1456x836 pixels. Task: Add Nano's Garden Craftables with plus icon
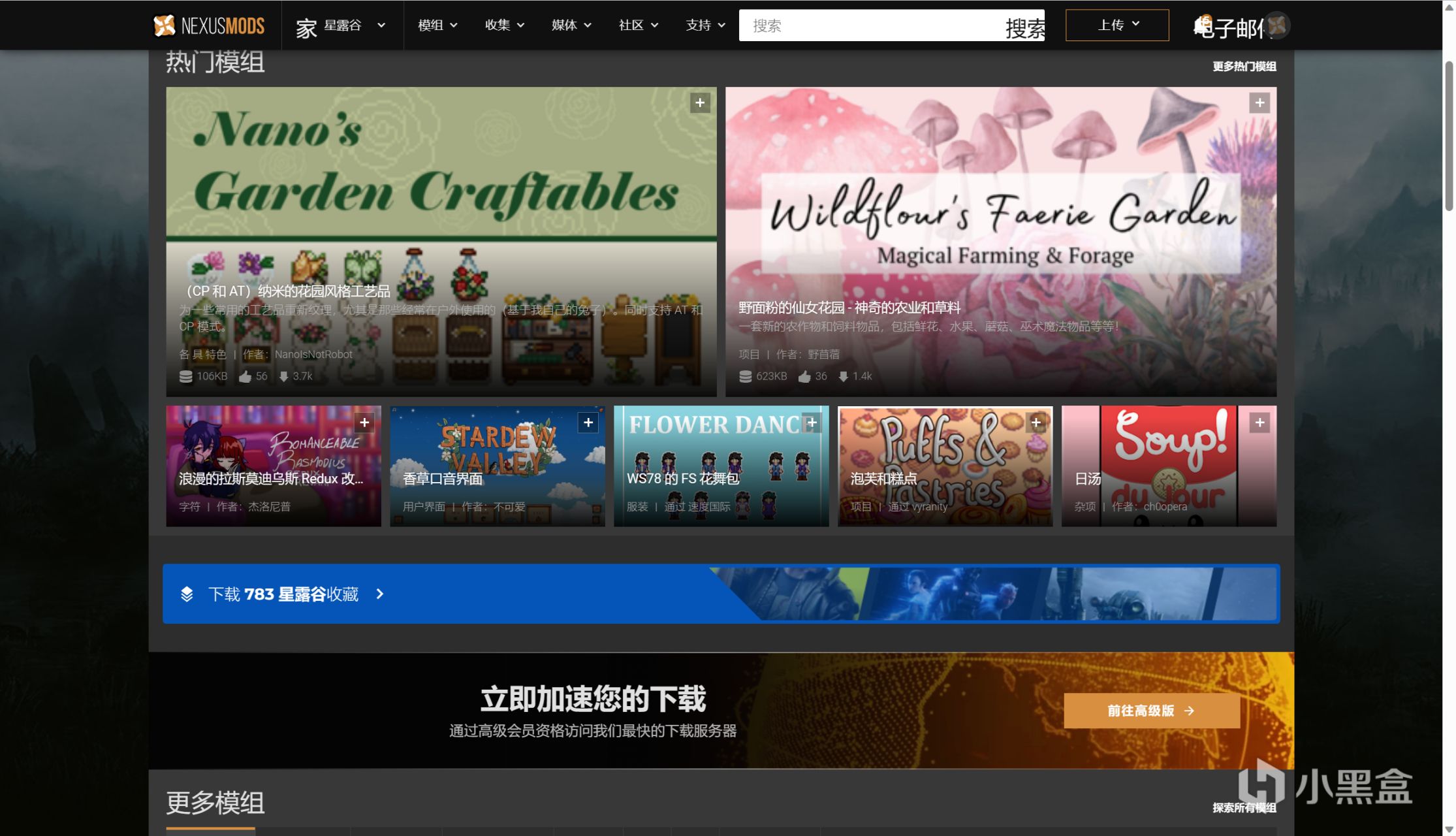click(700, 103)
